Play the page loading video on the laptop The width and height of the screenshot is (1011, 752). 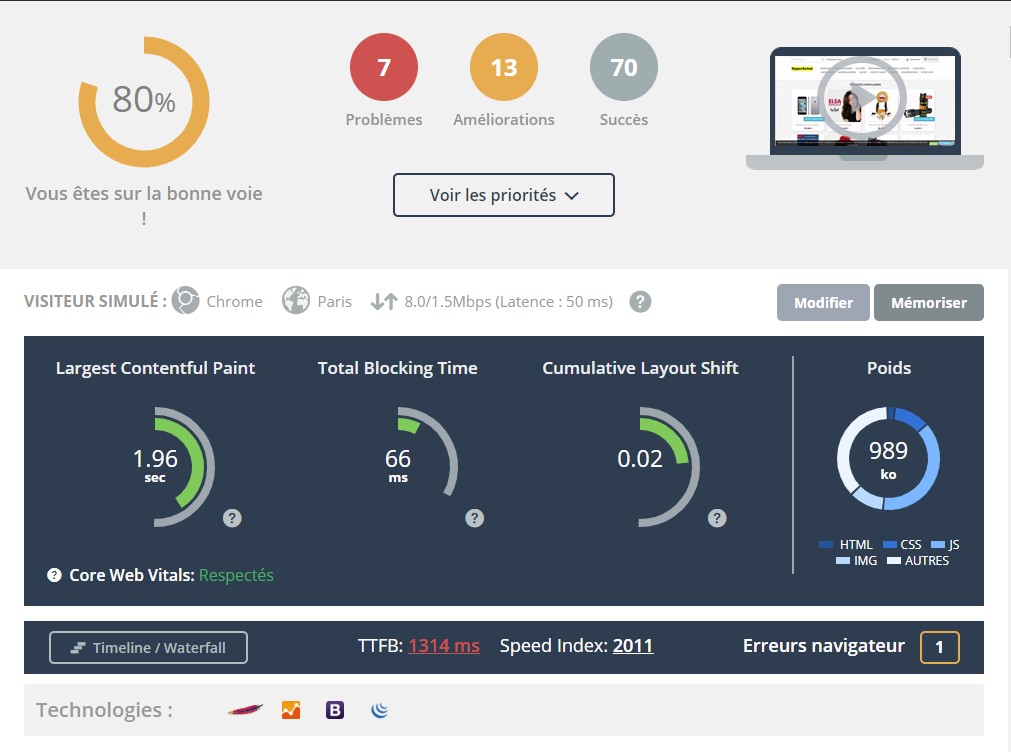pyautogui.click(x=861, y=98)
